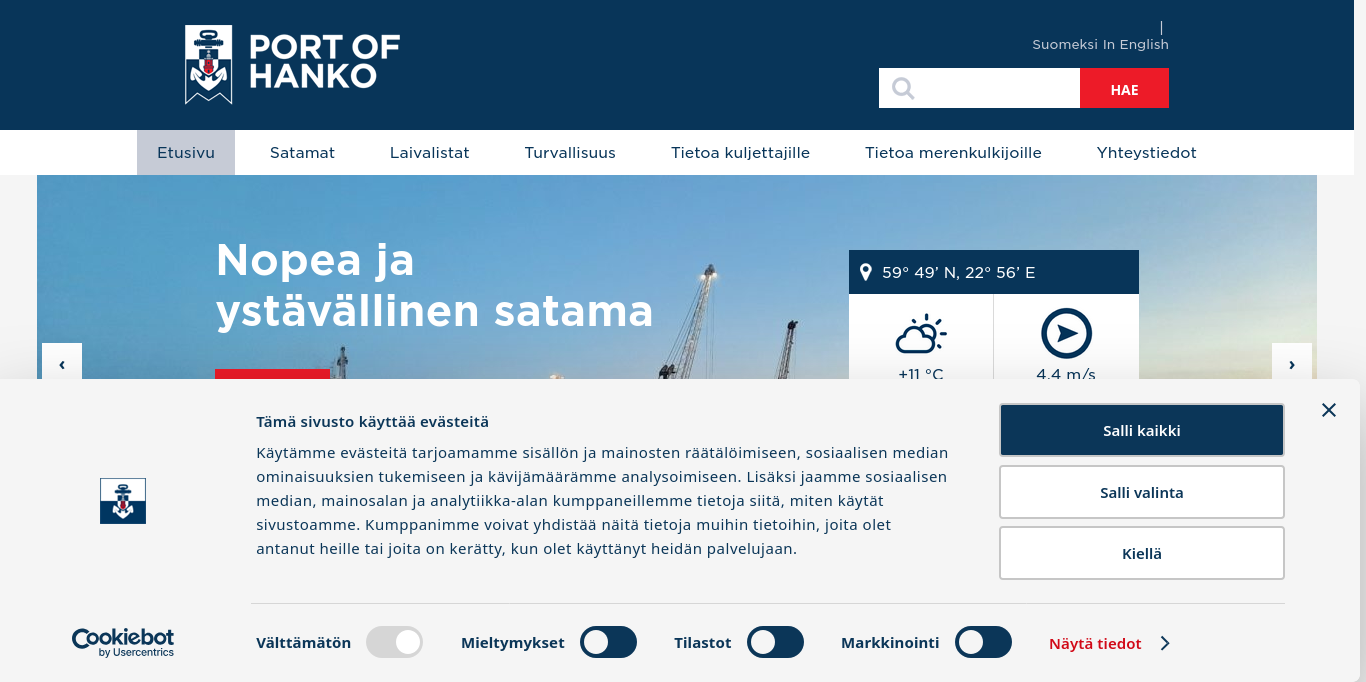Click the location pin icon
Viewport: 1366px width, 682px height.
pyautogui.click(x=866, y=272)
